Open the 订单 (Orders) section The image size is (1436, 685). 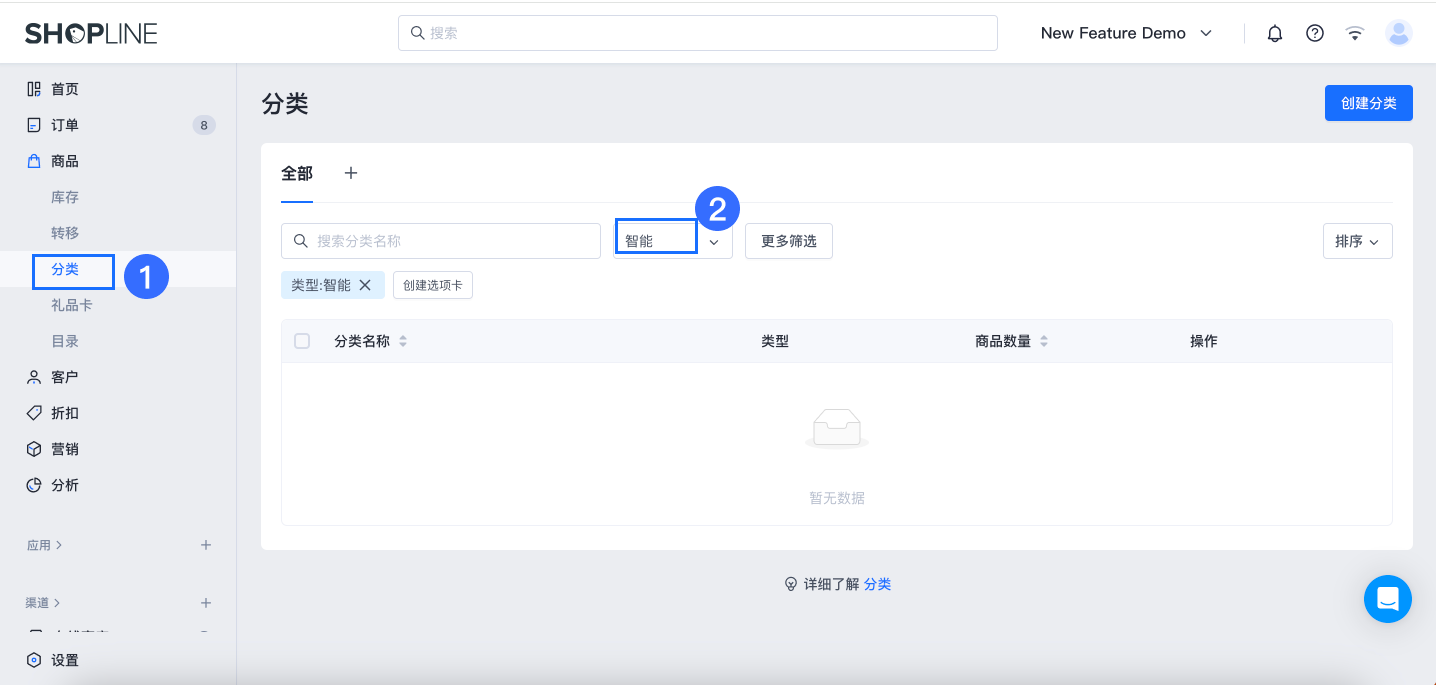click(64, 124)
